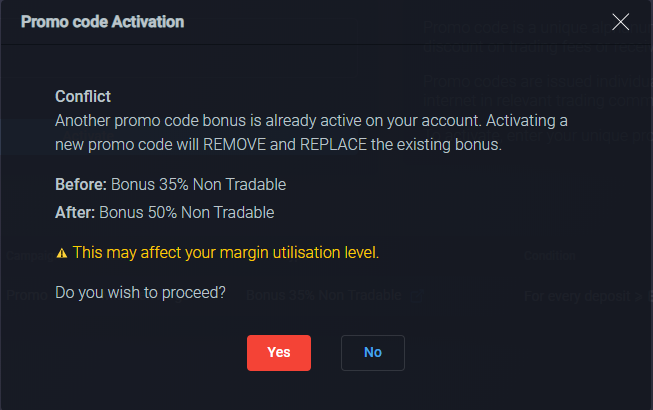Confirm with the red Yes button

(x=279, y=353)
